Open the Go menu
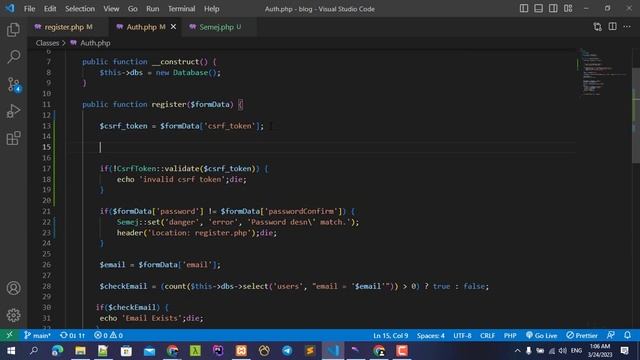Image resolution: width=640 pixels, height=360 pixels. tap(133, 9)
